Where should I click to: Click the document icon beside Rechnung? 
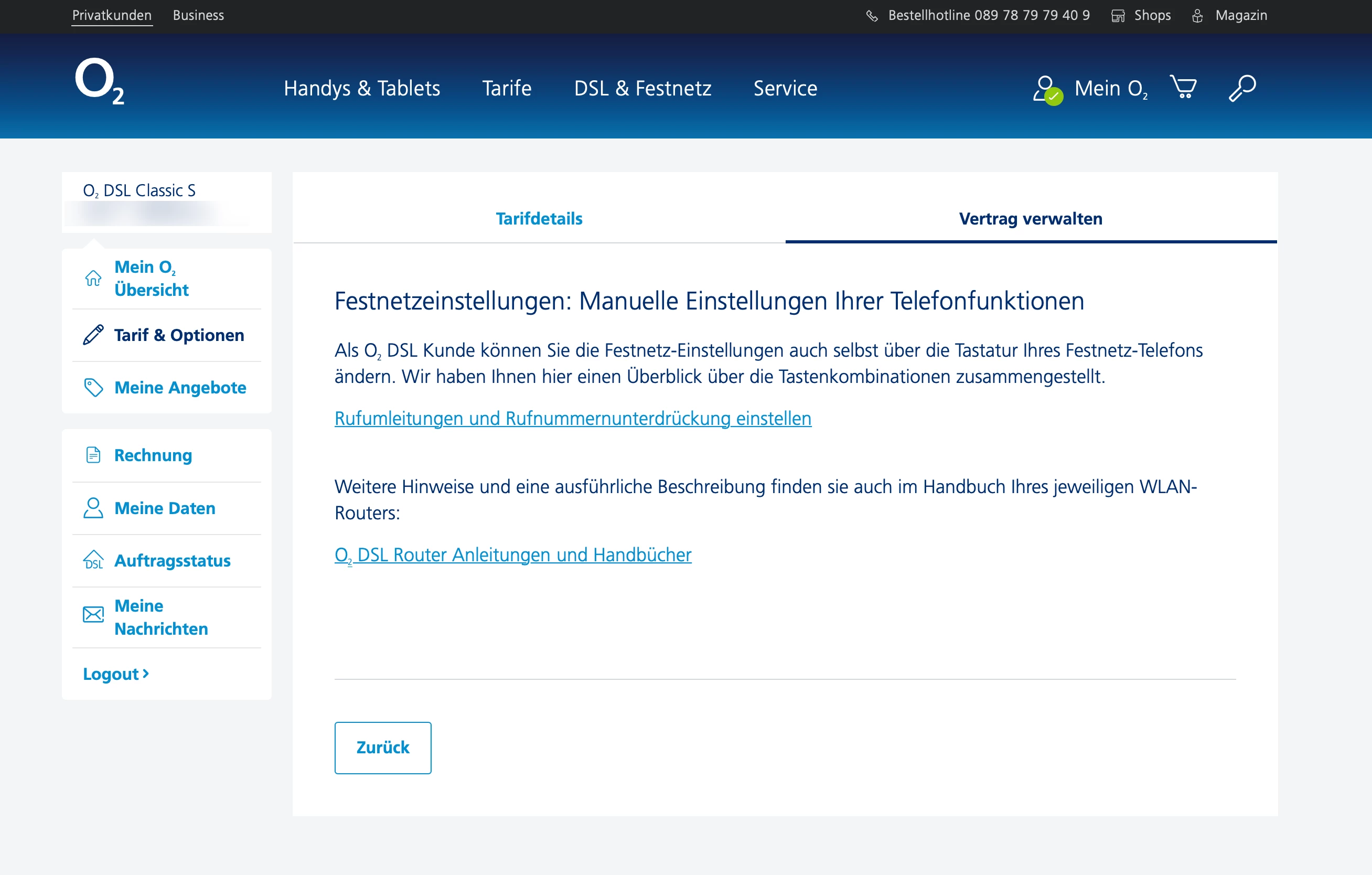point(93,455)
